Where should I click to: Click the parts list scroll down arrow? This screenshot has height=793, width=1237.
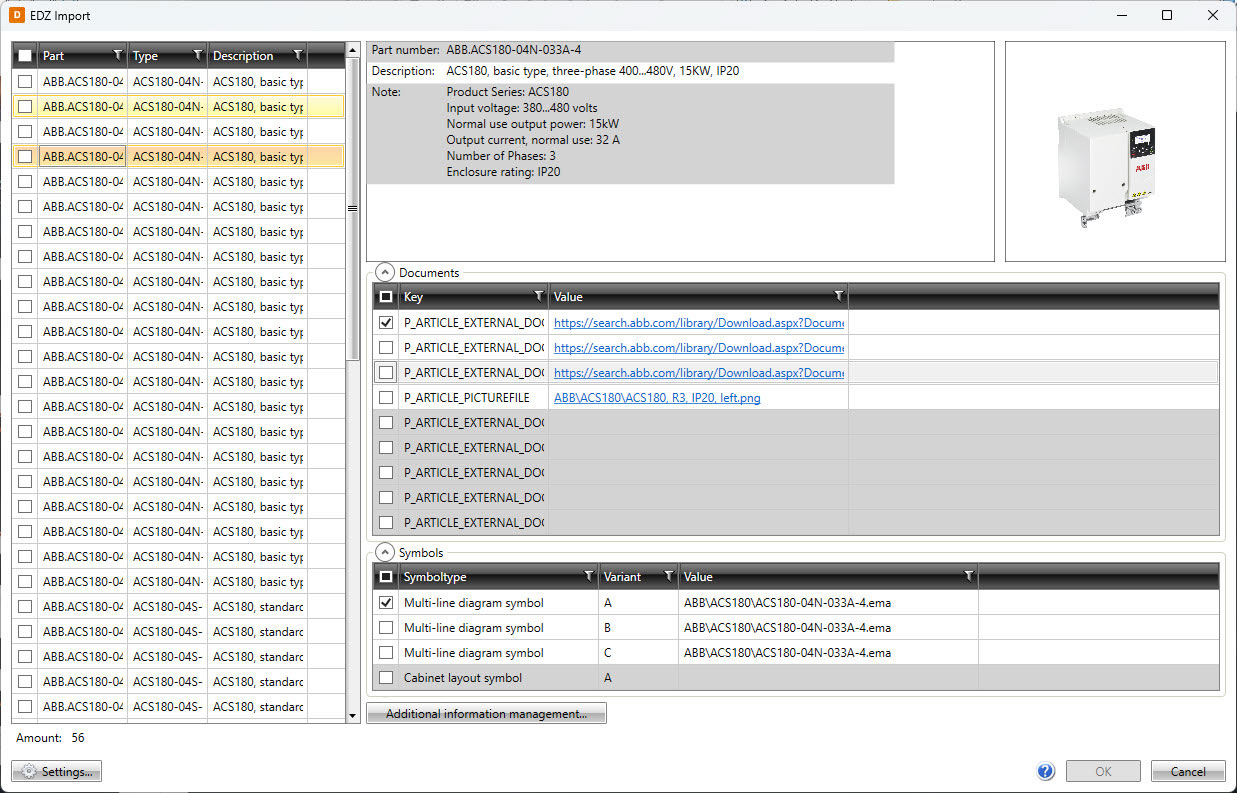pyautogui.click(x=352, y=716)
